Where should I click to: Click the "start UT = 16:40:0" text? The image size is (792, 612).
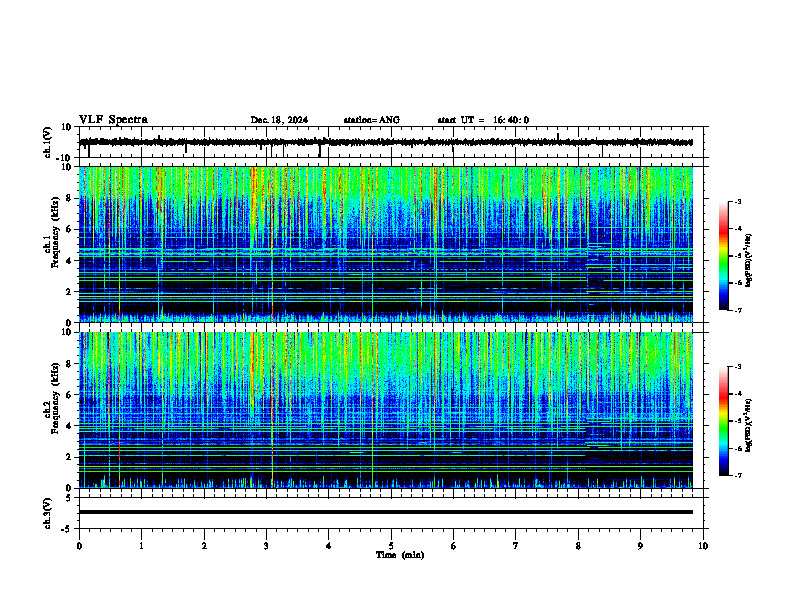[x=483, y=120]
